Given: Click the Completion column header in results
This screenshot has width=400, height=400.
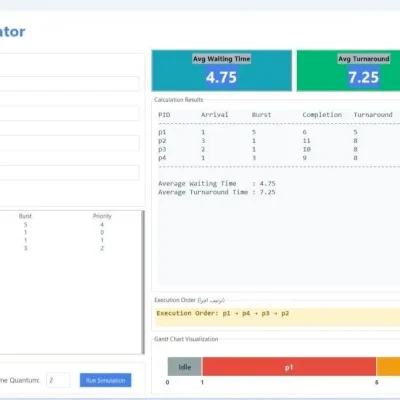Looking at the screenshot, I should pos(322,115).
